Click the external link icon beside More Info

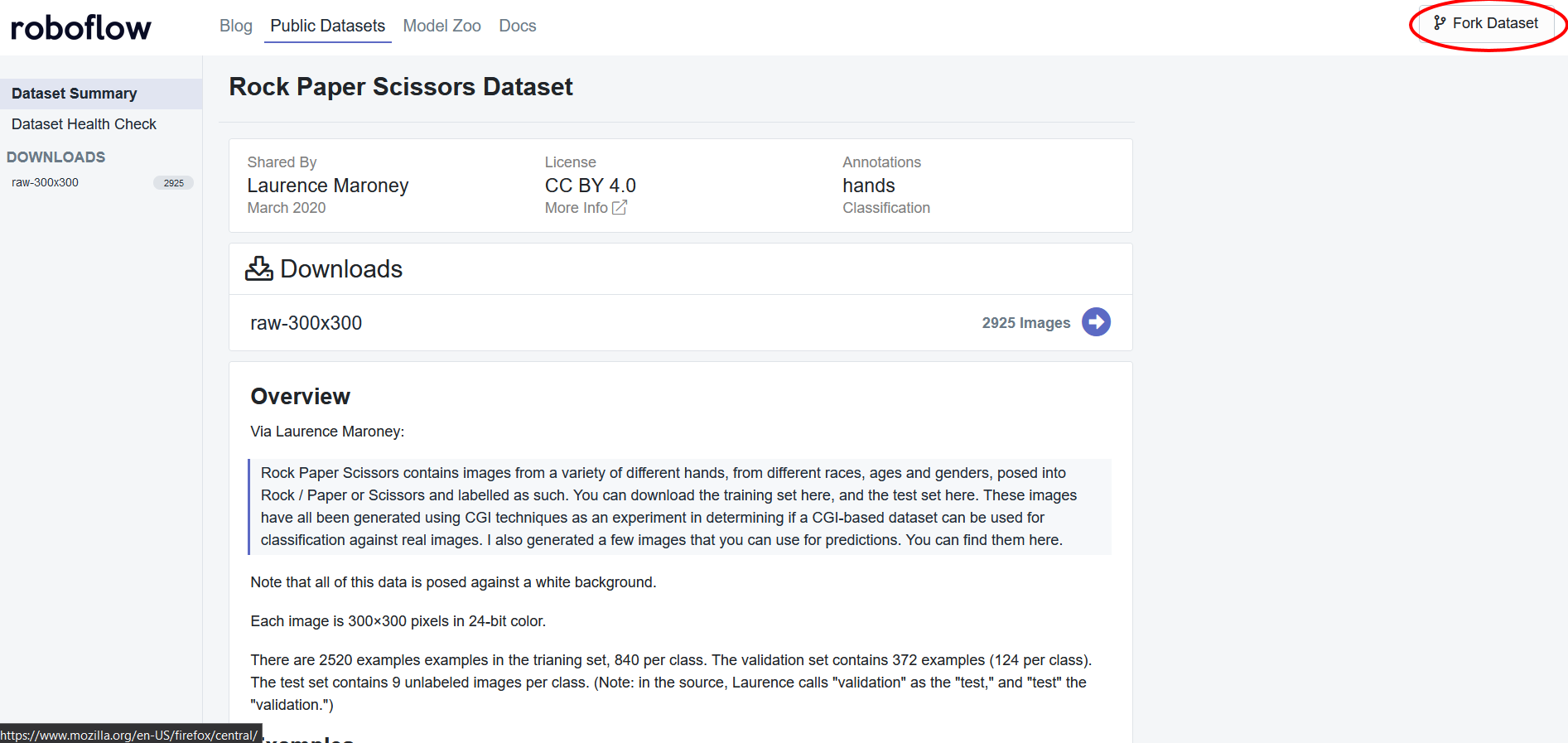pyautogui.click(x=620, y=207)
